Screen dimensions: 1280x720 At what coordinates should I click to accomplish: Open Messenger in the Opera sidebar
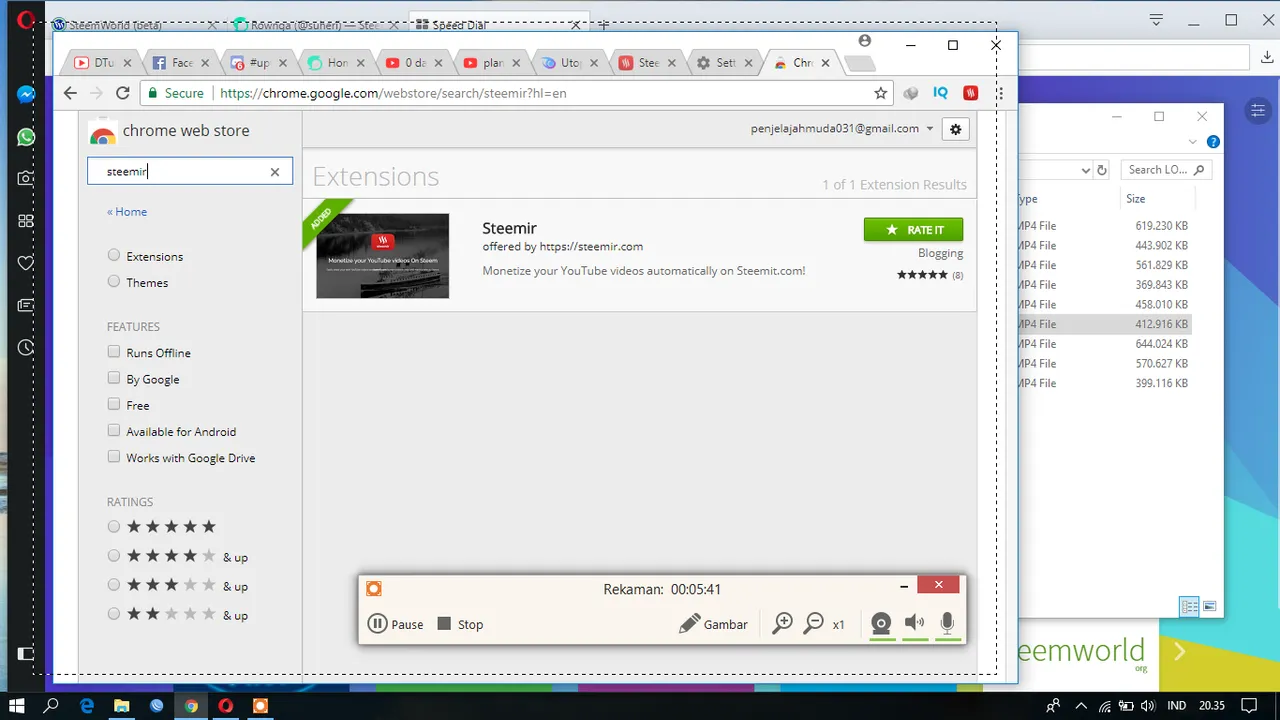click(x=26, y=95)
